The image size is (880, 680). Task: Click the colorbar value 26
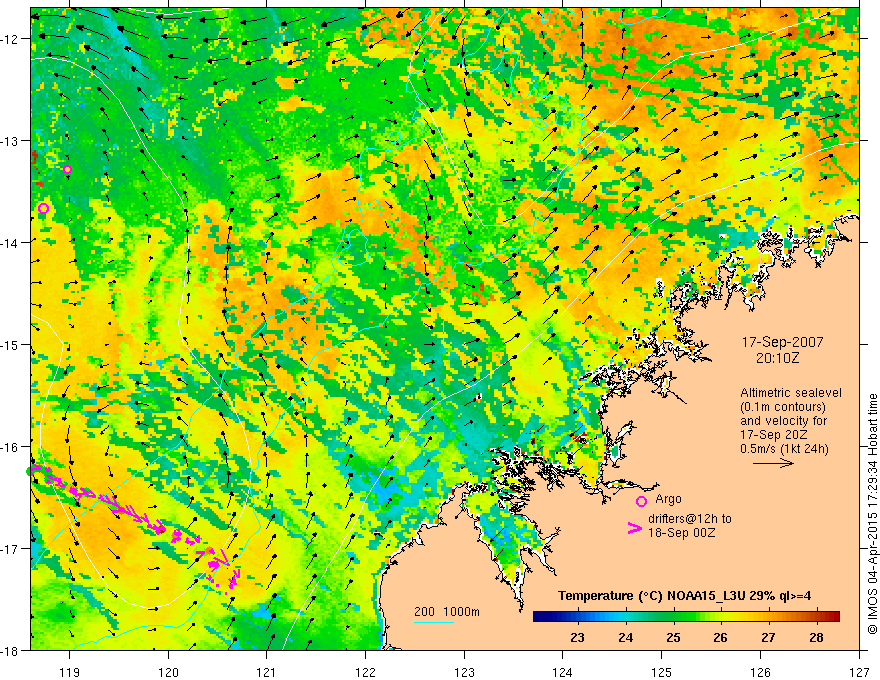(x=720, y=637)
